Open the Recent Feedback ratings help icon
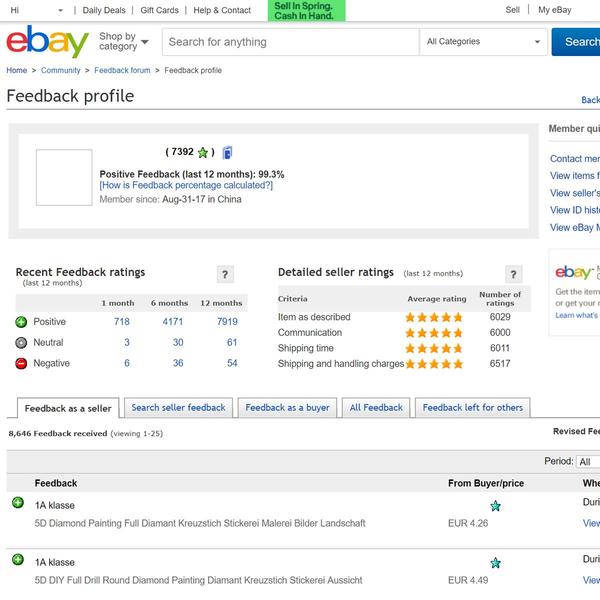Screen dimensions: 600x600 pyautogui.click(x=225, y=274)
